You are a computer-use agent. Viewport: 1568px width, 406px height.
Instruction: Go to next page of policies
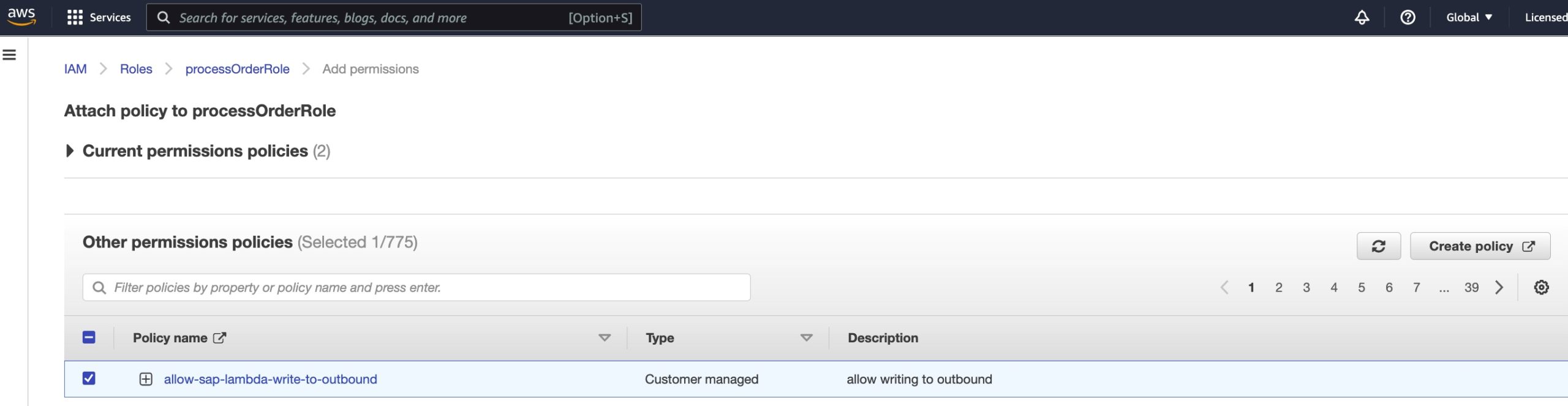pos(1499,287)
